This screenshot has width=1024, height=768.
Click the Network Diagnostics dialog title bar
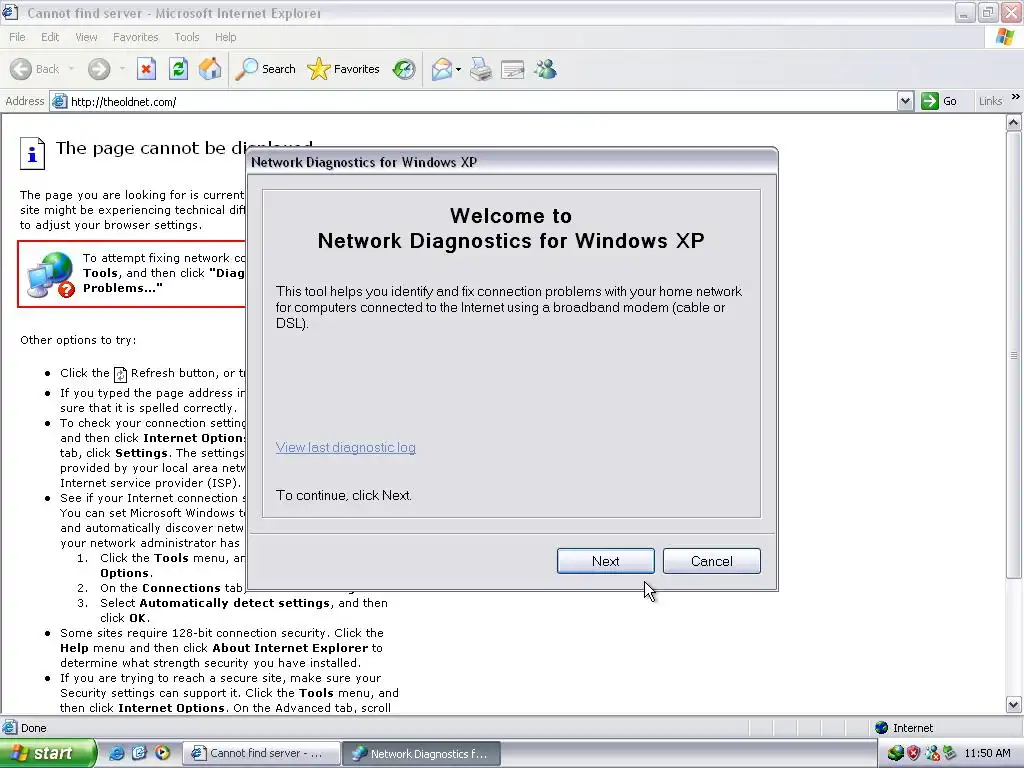(x=512, y=162)
